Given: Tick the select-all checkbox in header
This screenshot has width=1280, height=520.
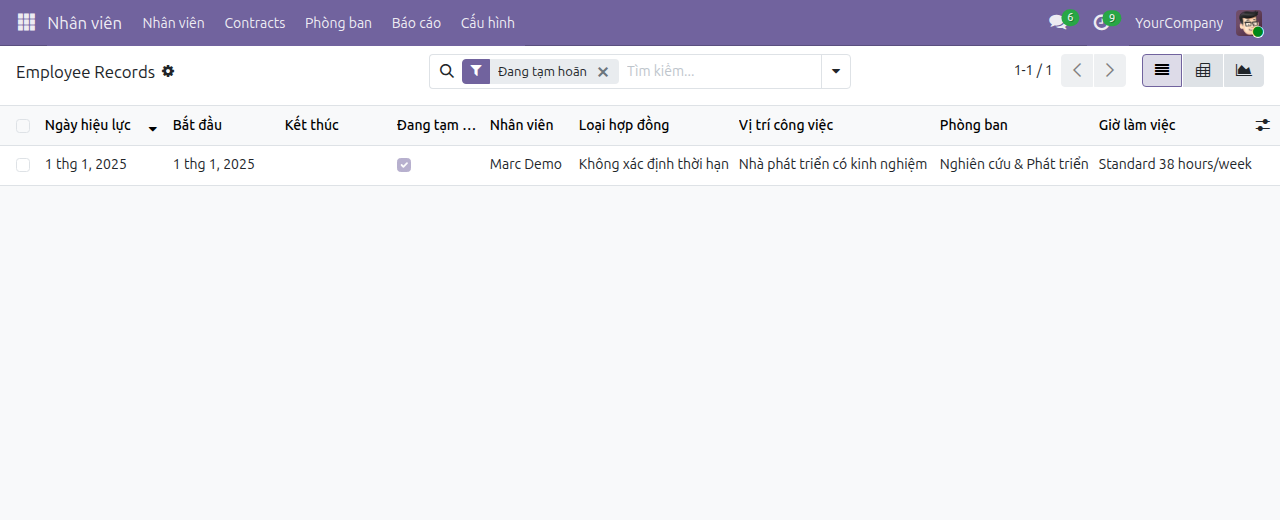Looking at the screenshot, I should click(x=23, y=125).
